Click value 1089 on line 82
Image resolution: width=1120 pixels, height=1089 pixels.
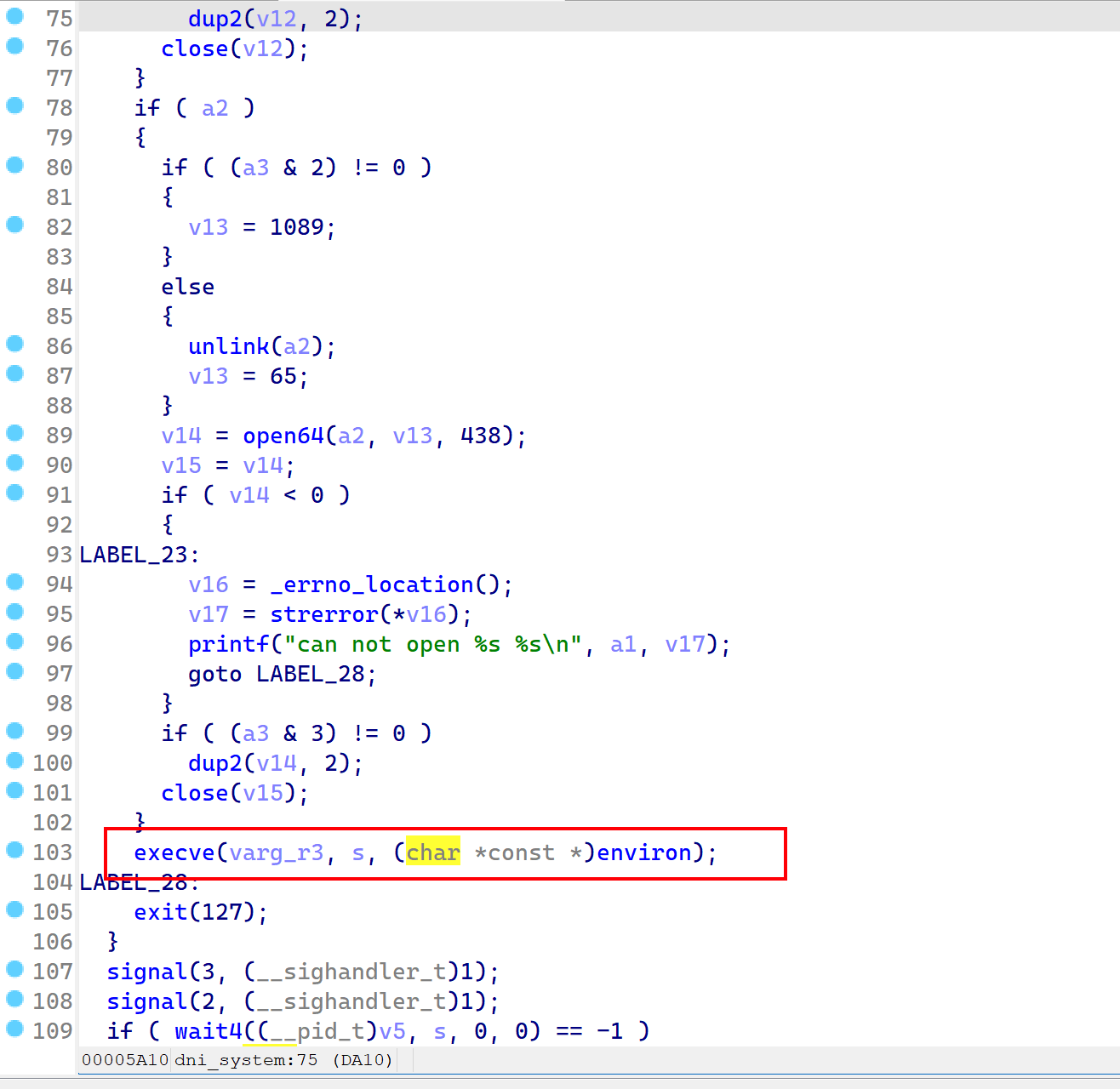pos(297,227)
